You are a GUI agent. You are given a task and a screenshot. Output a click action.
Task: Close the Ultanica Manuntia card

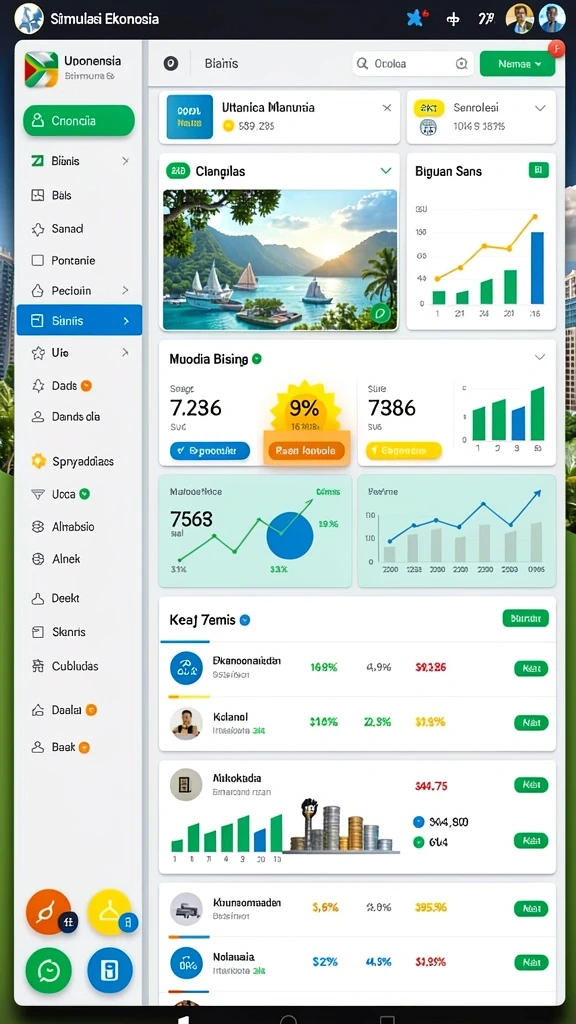click(x=387, y=108)
